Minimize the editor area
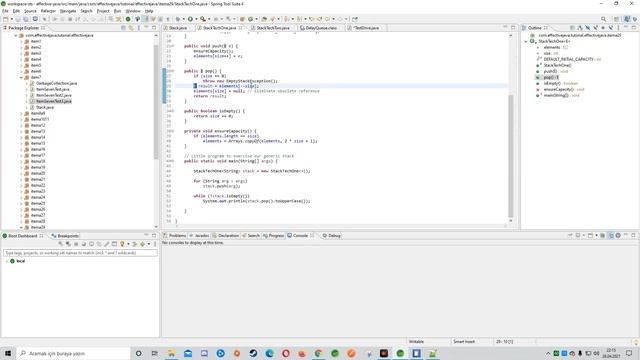Image resolution: width=640 pixels, height=360 pixels. (x=505, y=27)
